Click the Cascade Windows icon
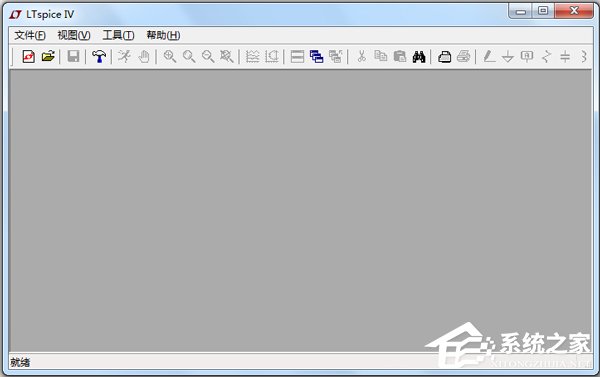Image resolution: width=600 pixels, height=377 pixels. tap(316, 57)
